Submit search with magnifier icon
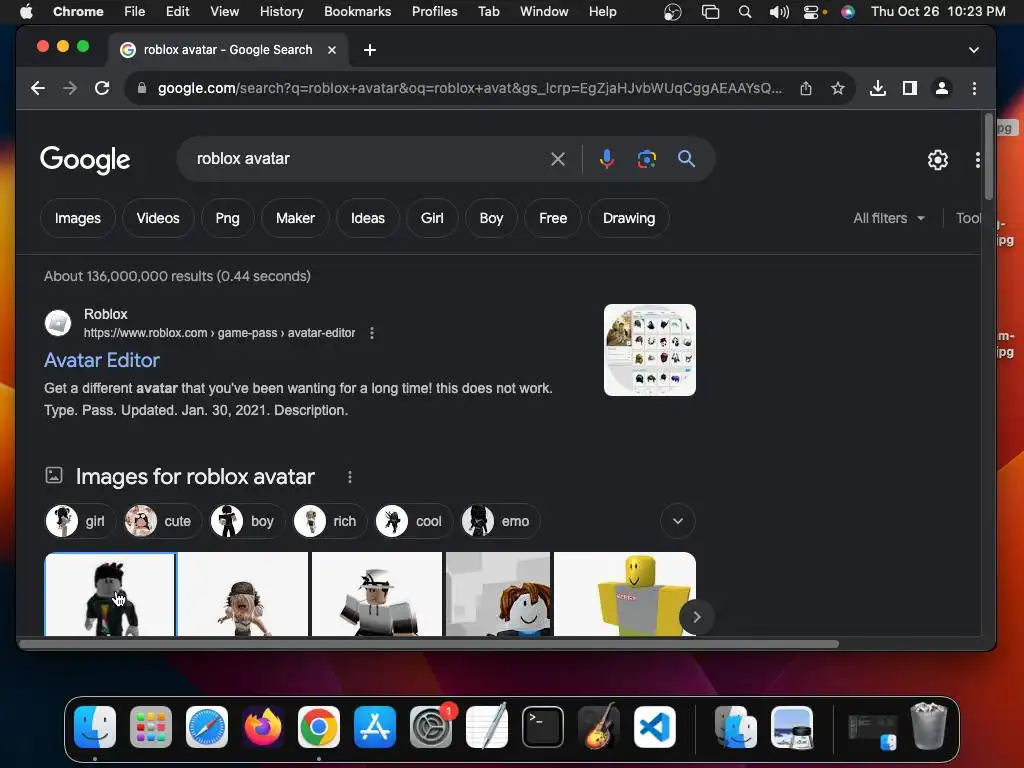 click(686, 159)
